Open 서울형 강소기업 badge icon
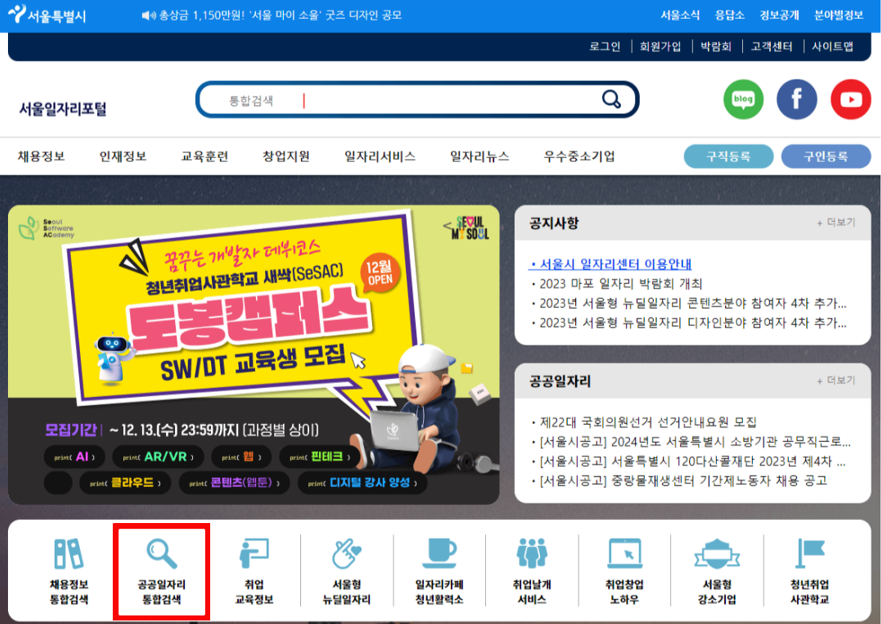The image size is (881, 624). [717, 554]
